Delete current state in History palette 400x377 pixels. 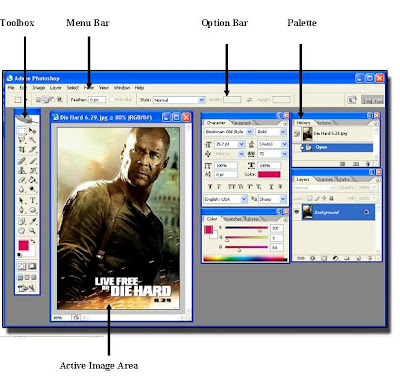[x=368, y=164]
